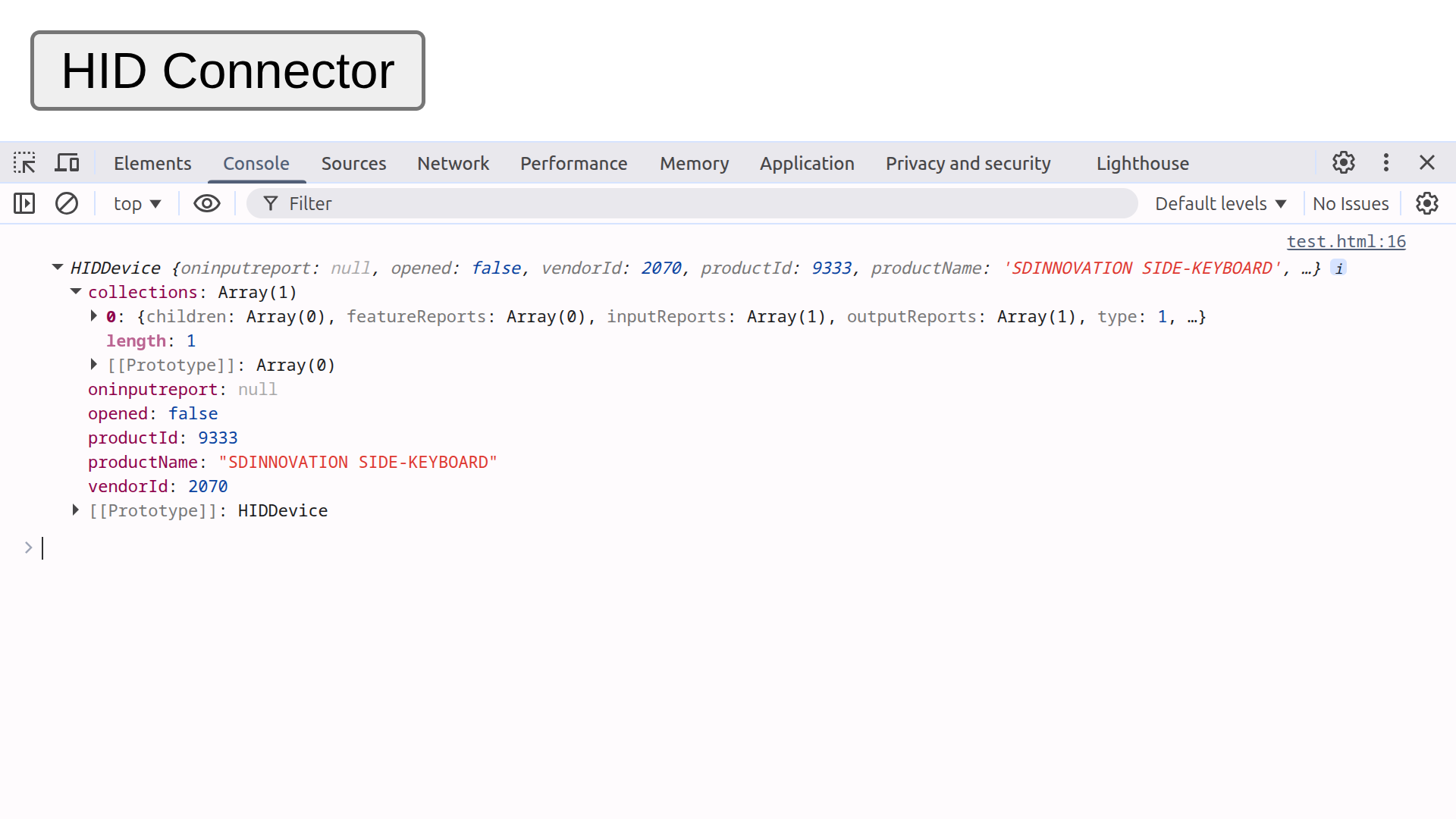The image size is (1456, 819).
Task: Collapse the collections Array(1) node
Action: [x=76, y=292]
